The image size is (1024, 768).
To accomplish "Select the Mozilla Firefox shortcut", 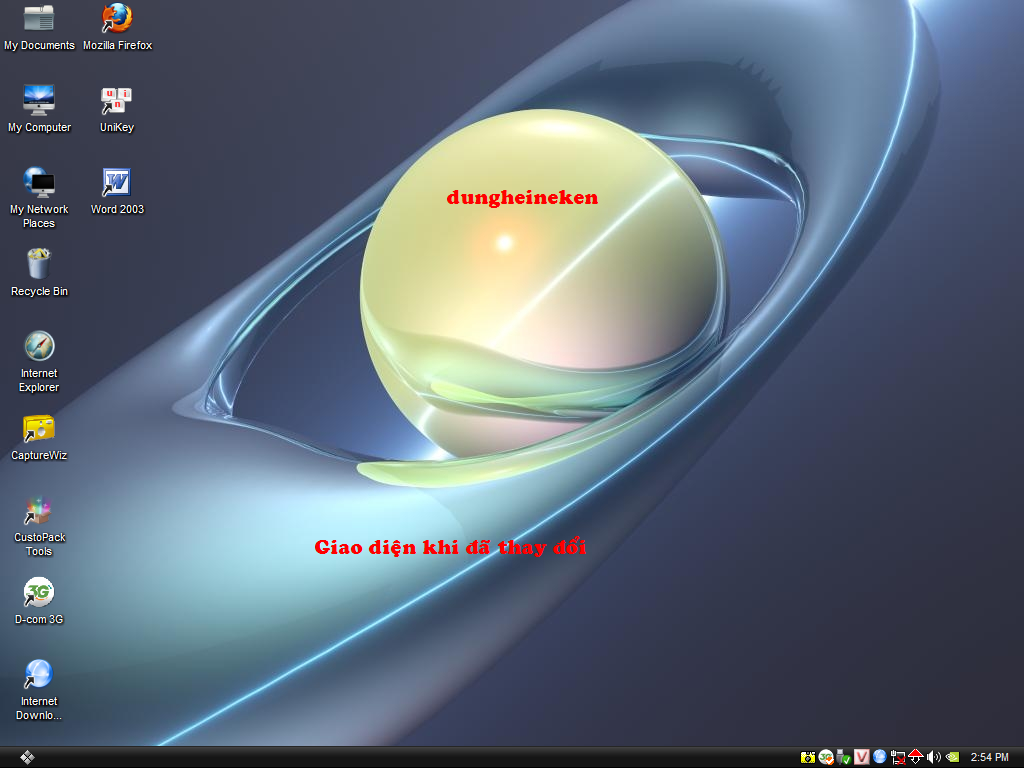I will [x=118, y=27].
